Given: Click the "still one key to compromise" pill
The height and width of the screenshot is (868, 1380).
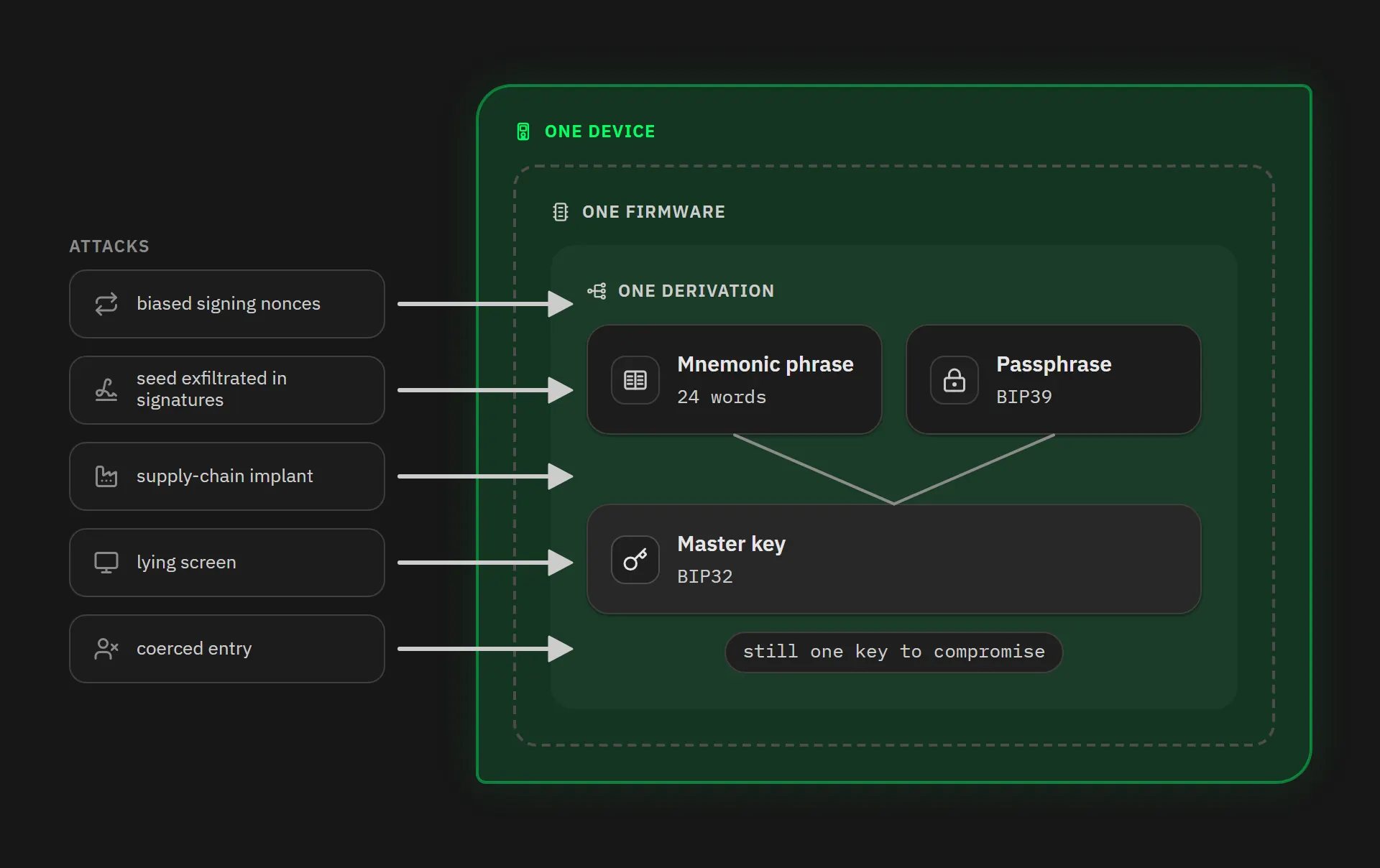Looking at the screenshot, I should [894, 652].
